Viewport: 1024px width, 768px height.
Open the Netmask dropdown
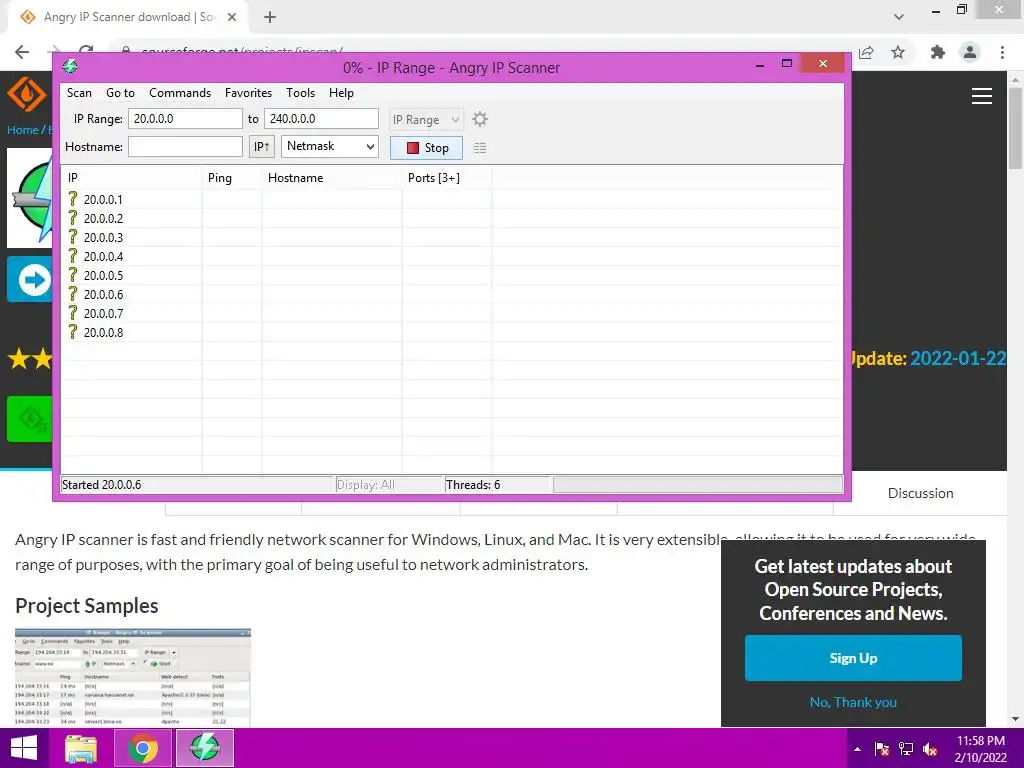tap(330, 146)
